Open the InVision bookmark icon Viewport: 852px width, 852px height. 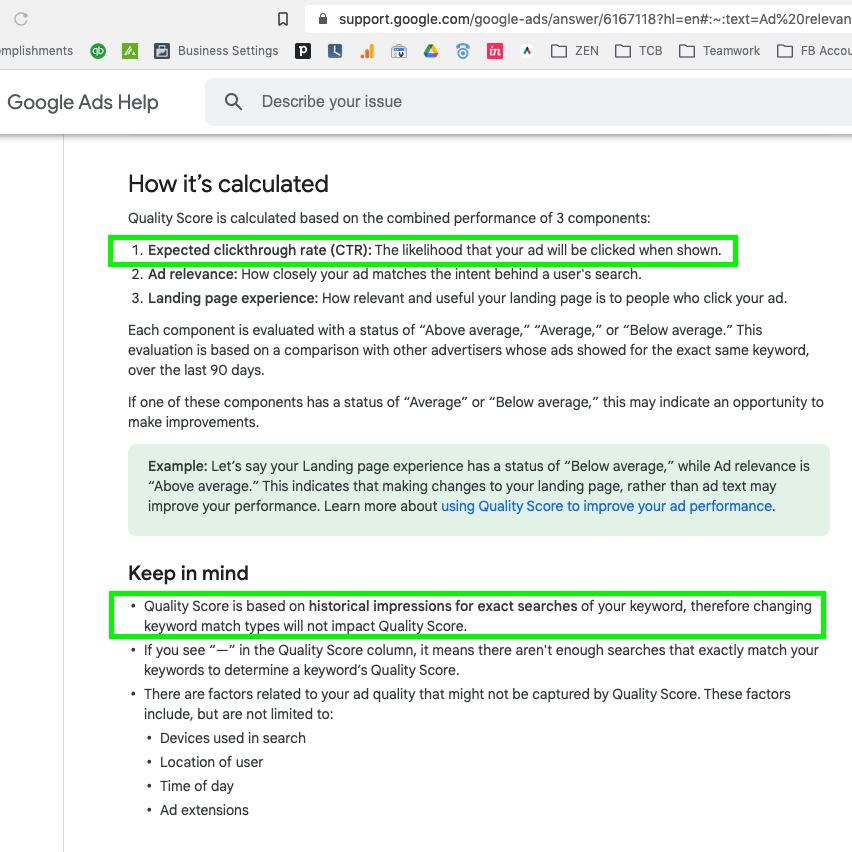pyautogui.click(x=495, y=51)
